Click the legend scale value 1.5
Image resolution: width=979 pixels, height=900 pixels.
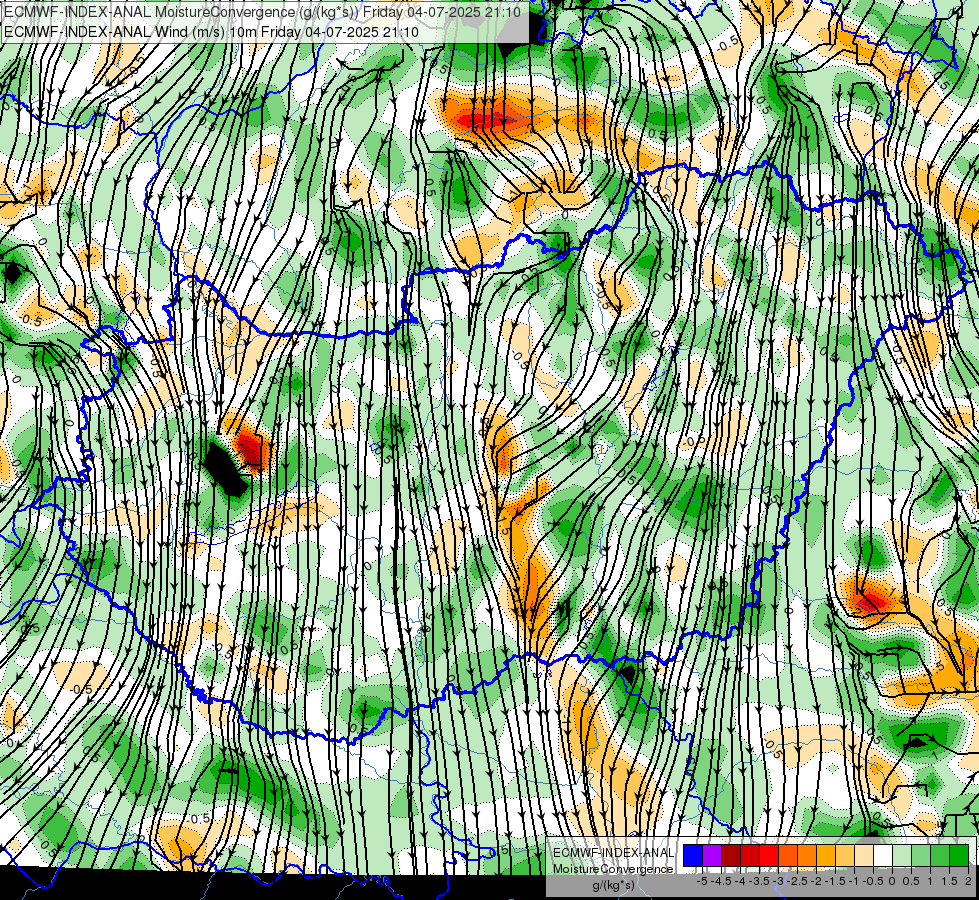coord(950,881)
